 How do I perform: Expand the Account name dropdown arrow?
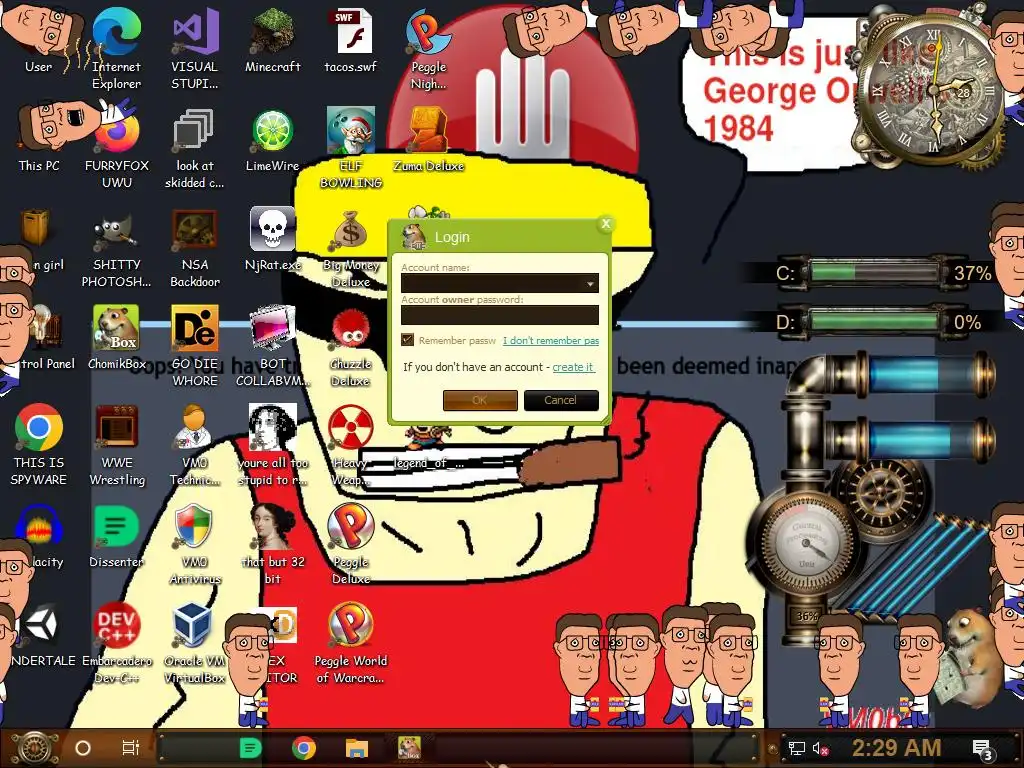click(590, 283)
